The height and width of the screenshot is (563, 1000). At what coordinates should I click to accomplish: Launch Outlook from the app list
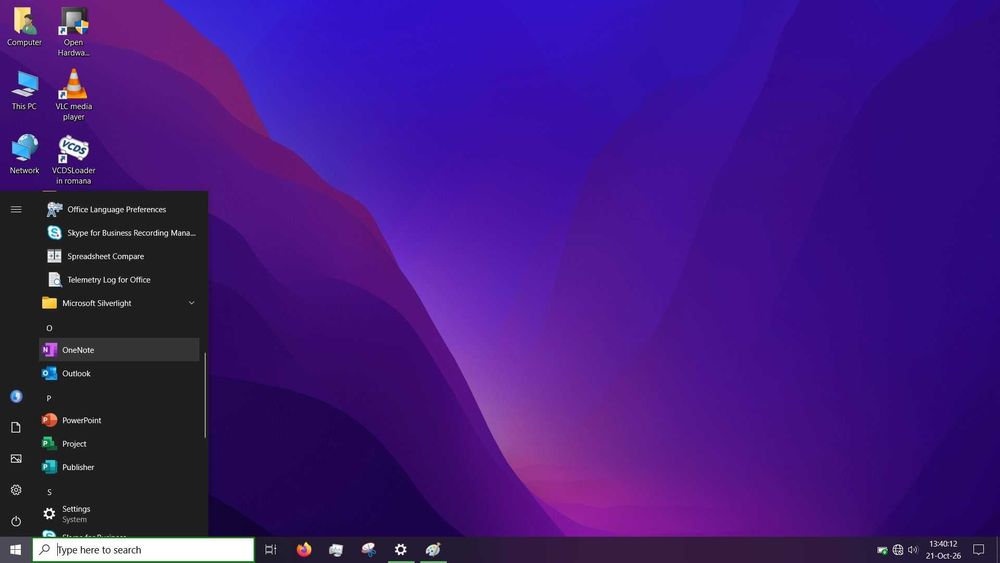(119, 373)
